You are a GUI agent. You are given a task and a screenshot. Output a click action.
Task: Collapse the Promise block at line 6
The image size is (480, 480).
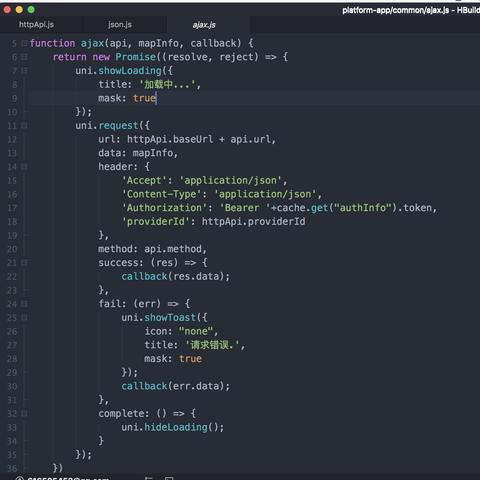coord(24,57)
